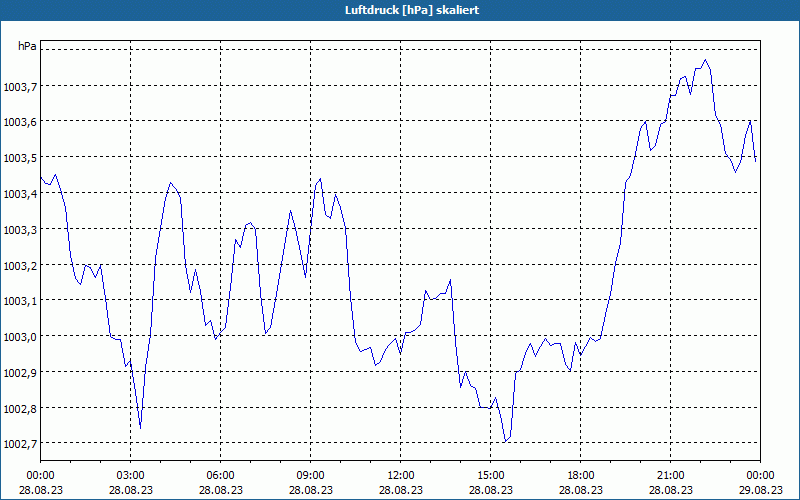Image resolution: width=800 pixels, height=500 pixels.
Task: Click the y-axis label 1003,4
Action: tap(20, 193)
